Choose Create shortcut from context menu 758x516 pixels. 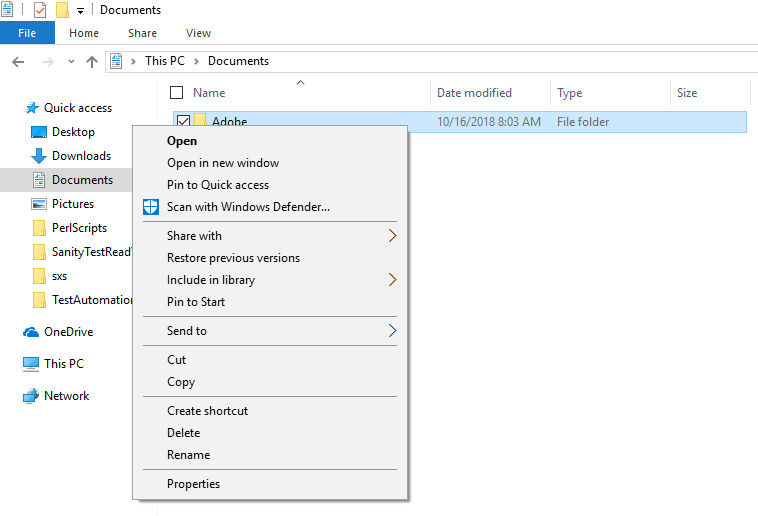[x=207, y=411]
